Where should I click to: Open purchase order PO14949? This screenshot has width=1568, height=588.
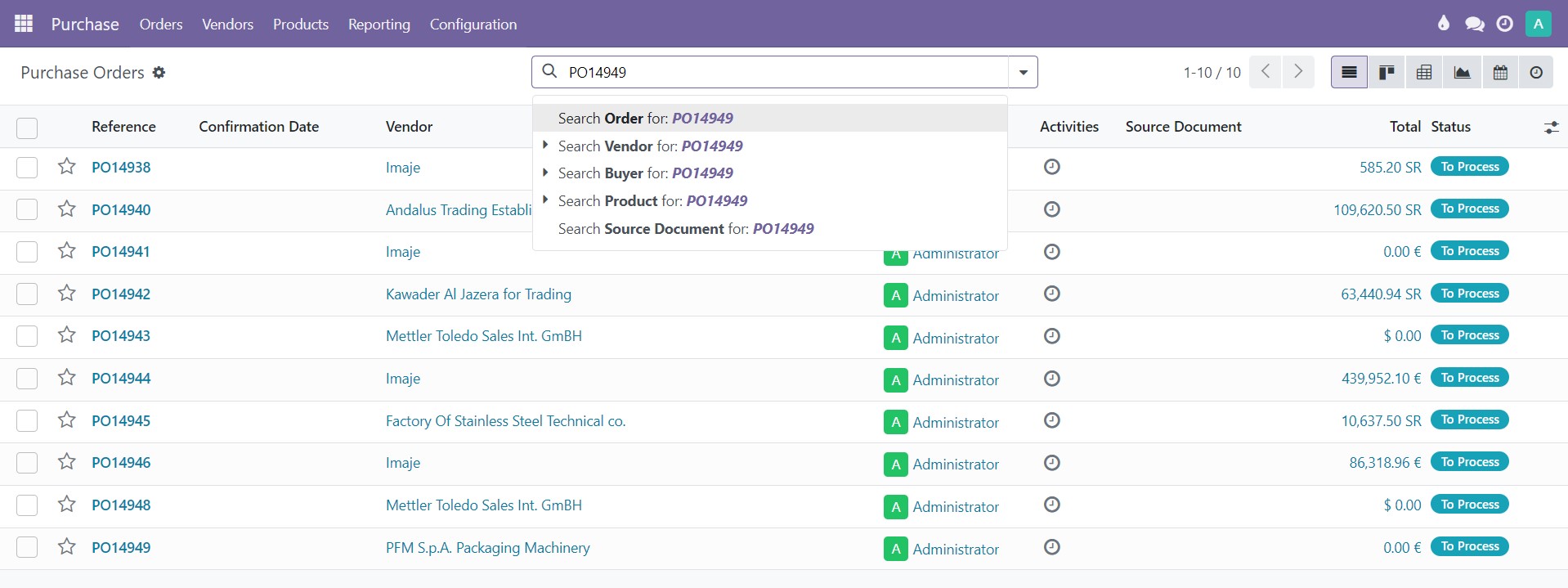click(x=121, y=548)
